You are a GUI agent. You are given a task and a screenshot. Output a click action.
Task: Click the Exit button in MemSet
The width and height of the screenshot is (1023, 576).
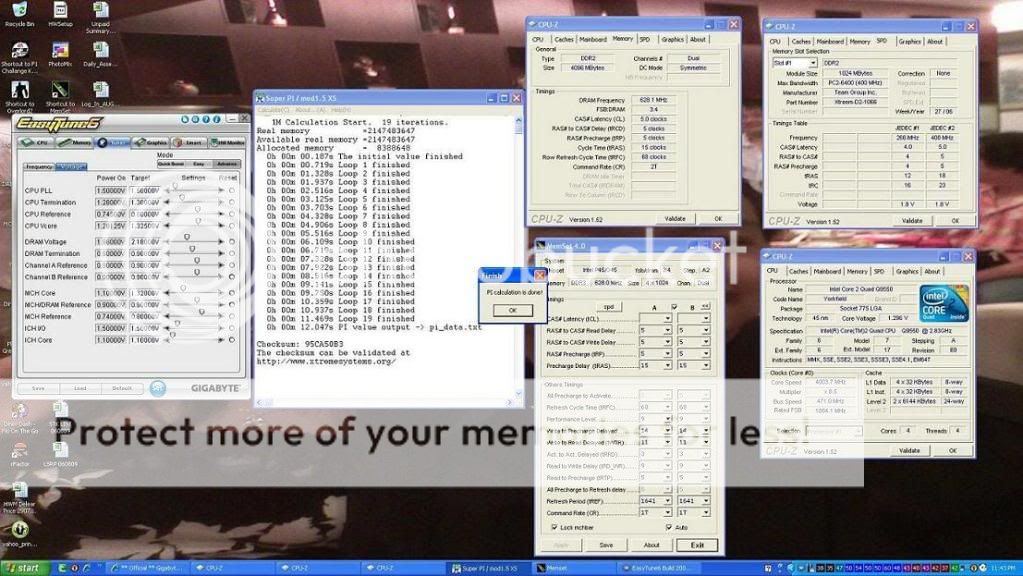(697, 545)
